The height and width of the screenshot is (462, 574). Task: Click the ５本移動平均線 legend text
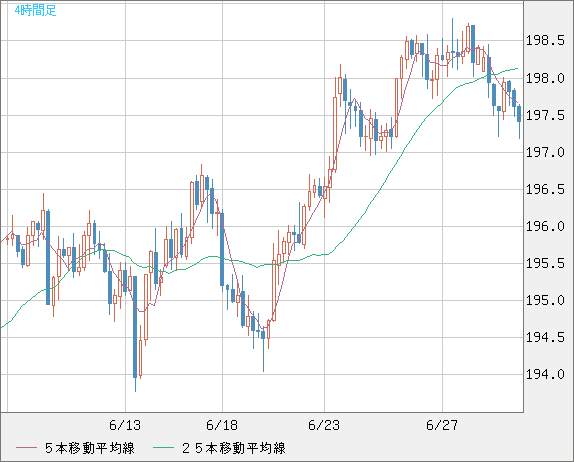point(90,448)
